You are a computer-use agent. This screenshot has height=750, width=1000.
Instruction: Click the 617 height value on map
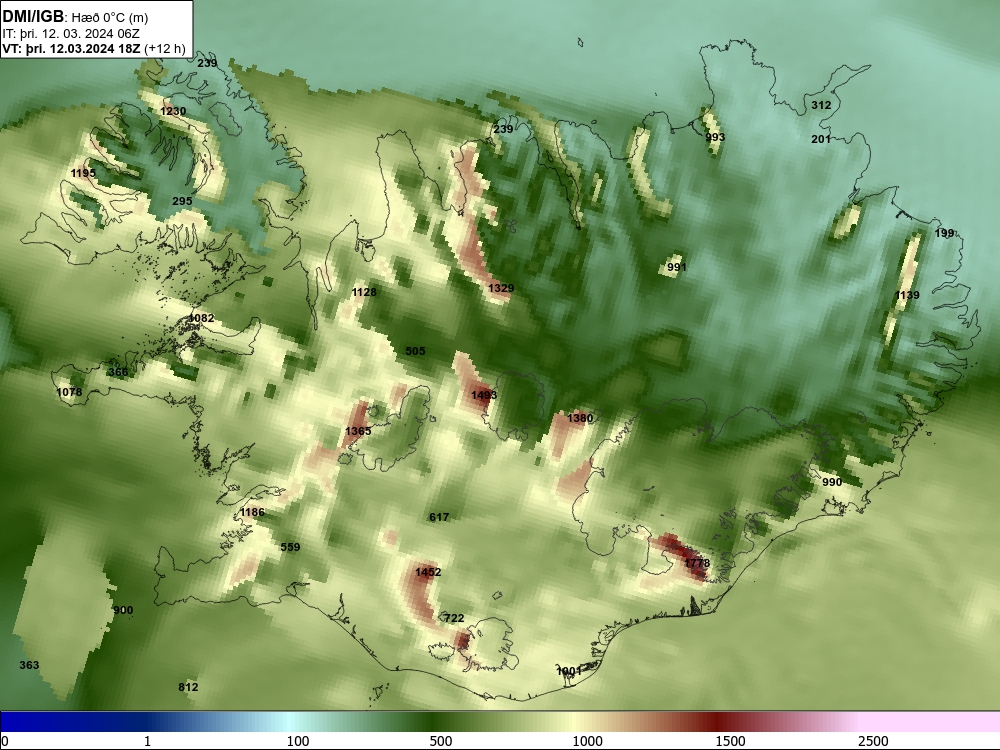pos(439,517)
